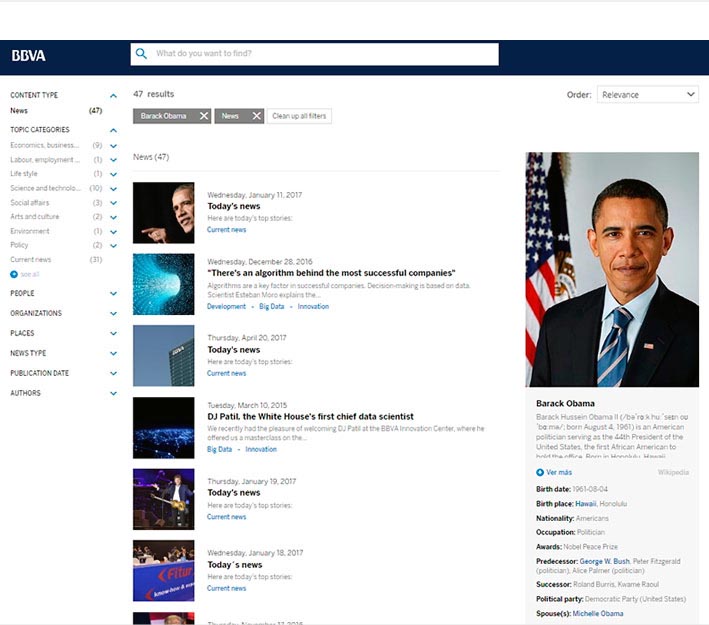The height and width of the screenshot is (625, 709).
Task: Click the Barack Obama portrait photo
Action: pos(612,270)
